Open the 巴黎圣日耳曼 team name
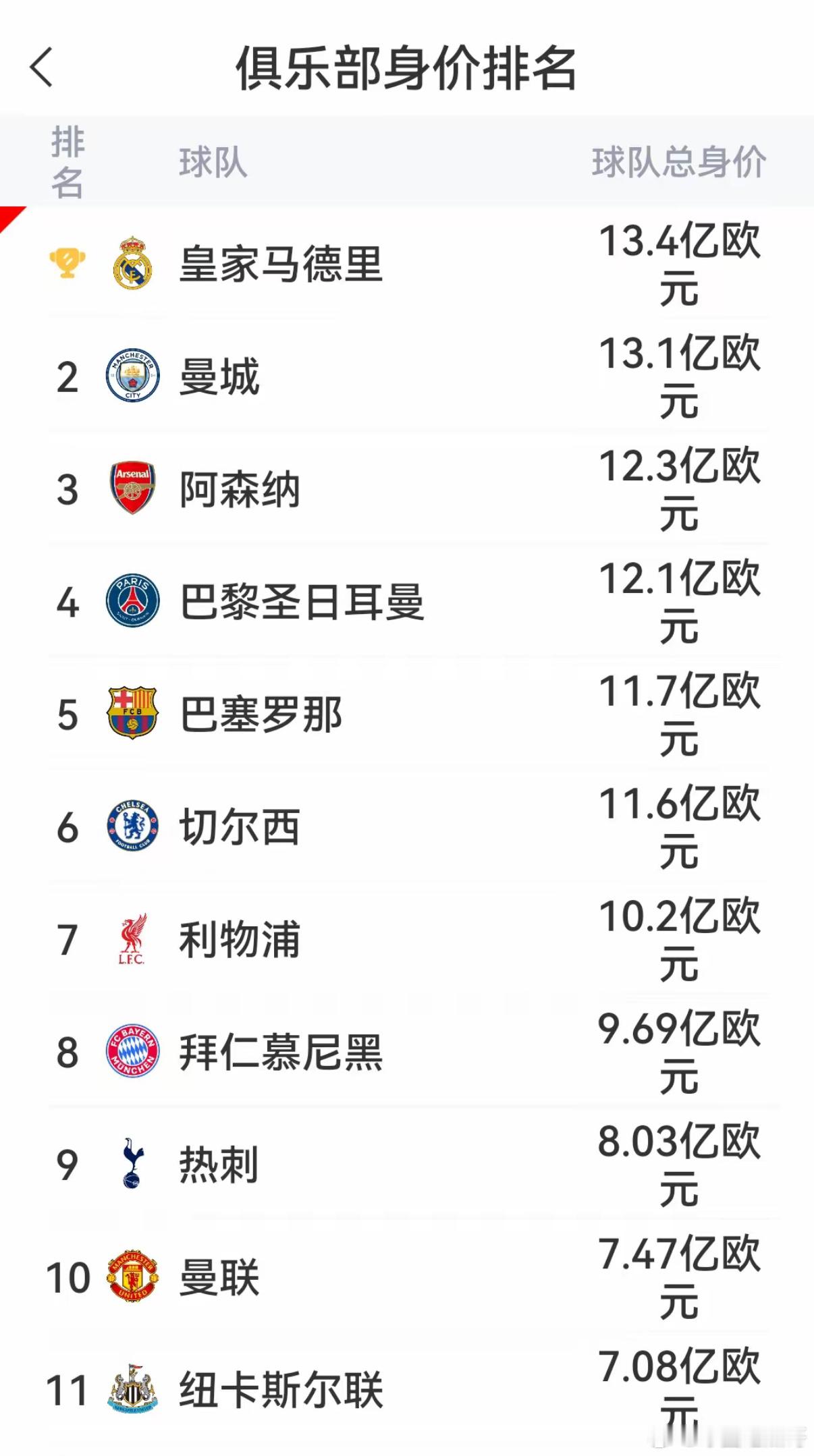 [x=302, y=601]
